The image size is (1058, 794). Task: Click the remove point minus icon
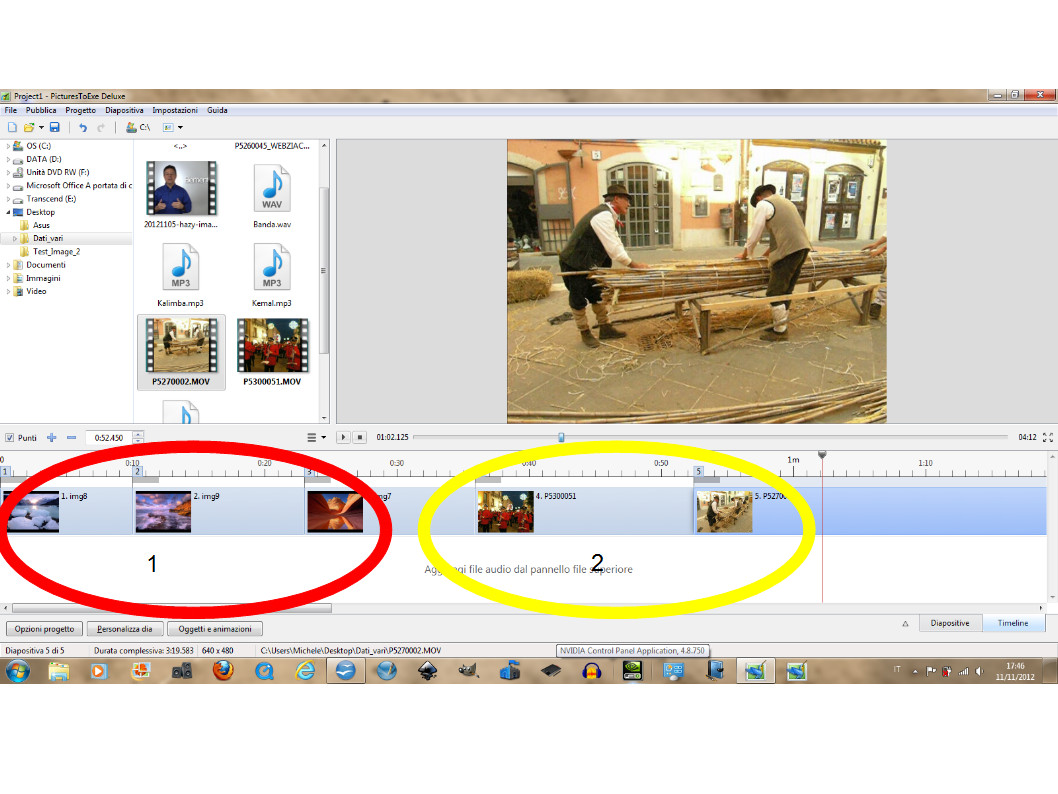(x=71, y=438)
